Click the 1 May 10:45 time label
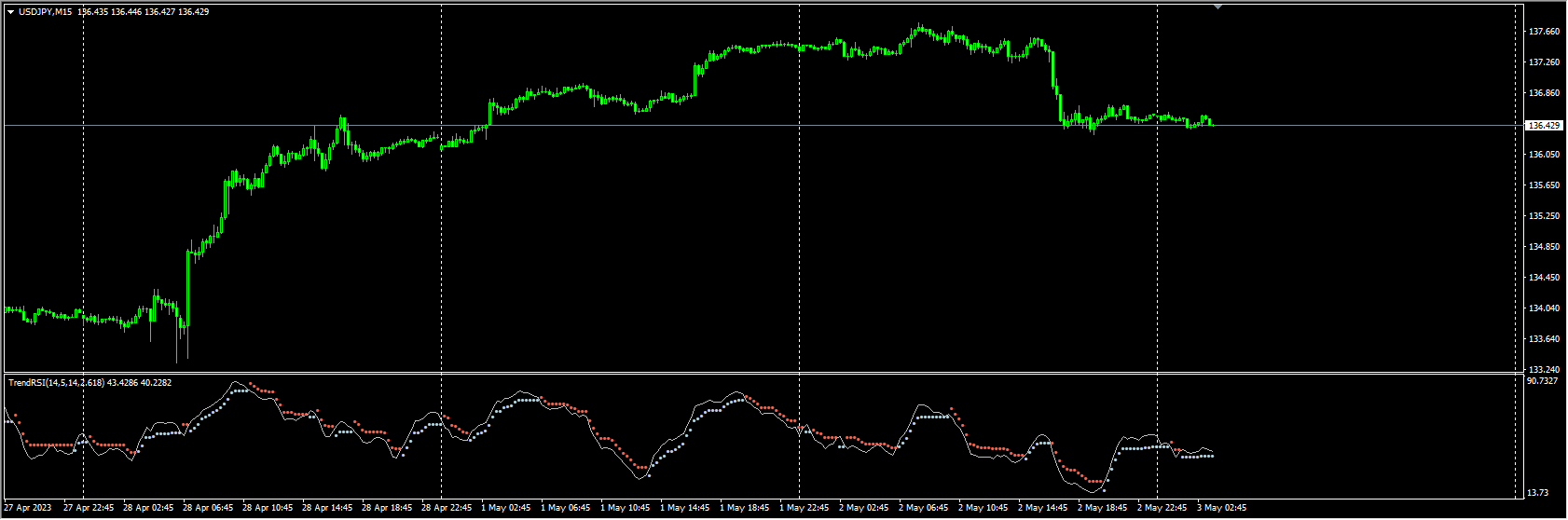The image size is (1568, 520). point(625,508)
